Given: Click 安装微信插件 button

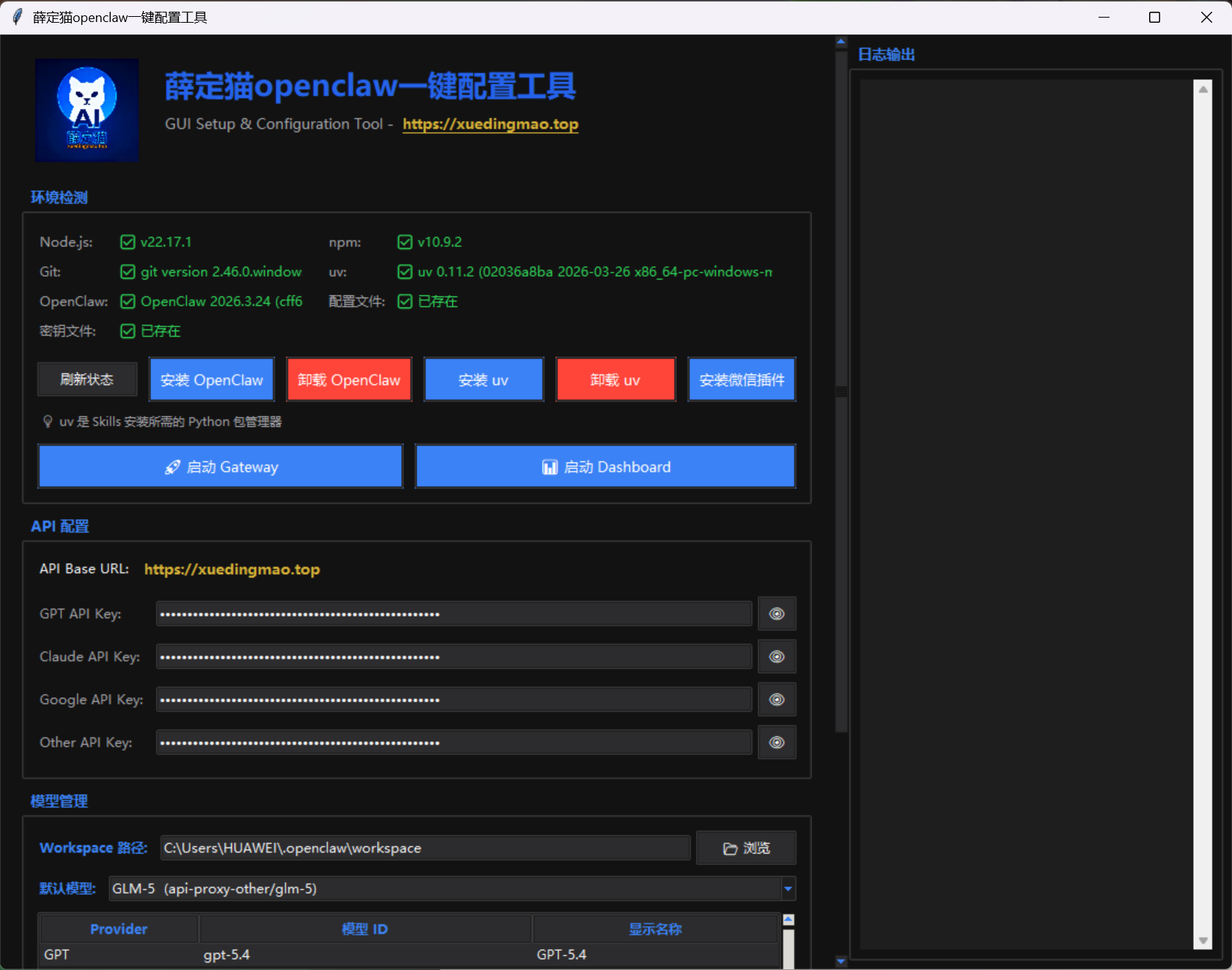Looking at the screenshot, I should (x=741, y=380).
